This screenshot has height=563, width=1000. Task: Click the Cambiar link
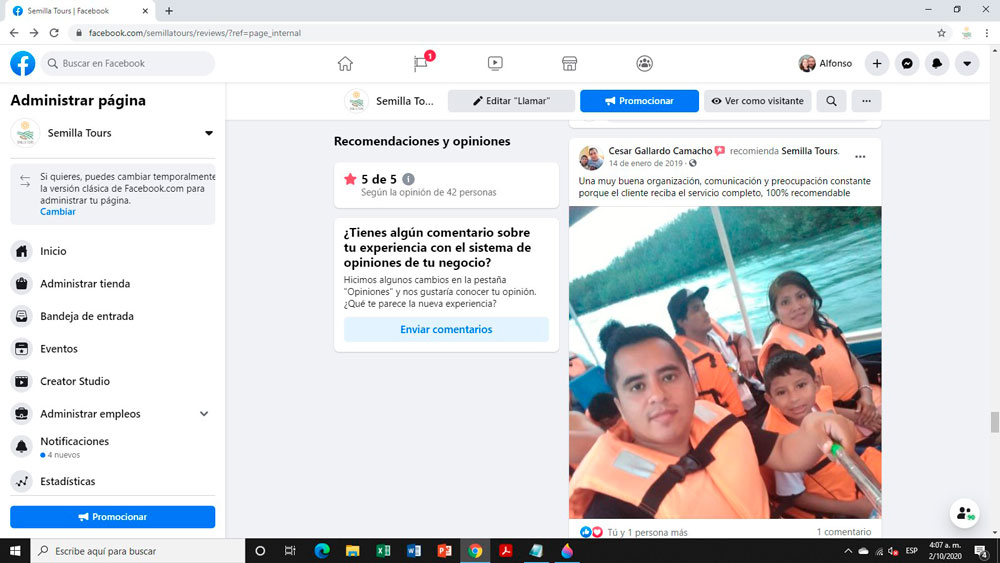pyautogui.click(x=57, y=212)
